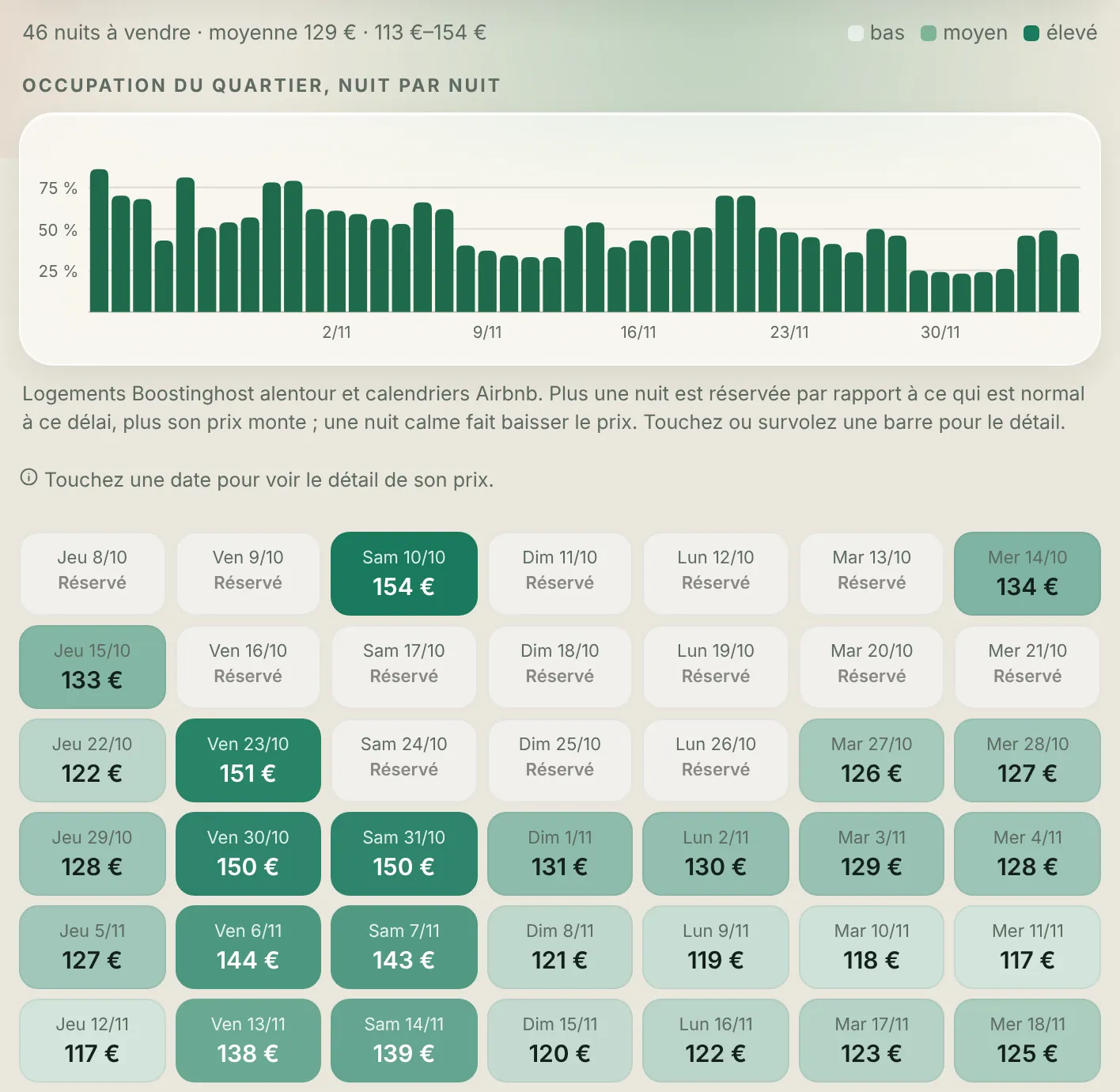
Task: Click the 'bas' legend color swatch
Action: 855,33
